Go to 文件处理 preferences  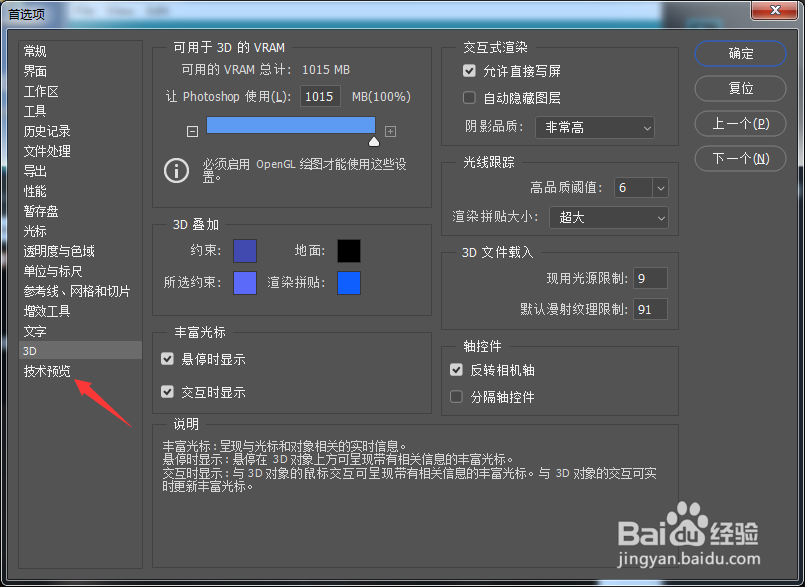(47, 151)
